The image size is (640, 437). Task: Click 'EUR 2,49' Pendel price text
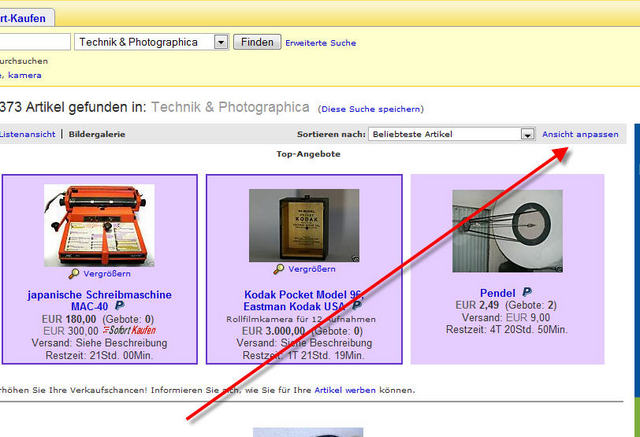point(477,305)
